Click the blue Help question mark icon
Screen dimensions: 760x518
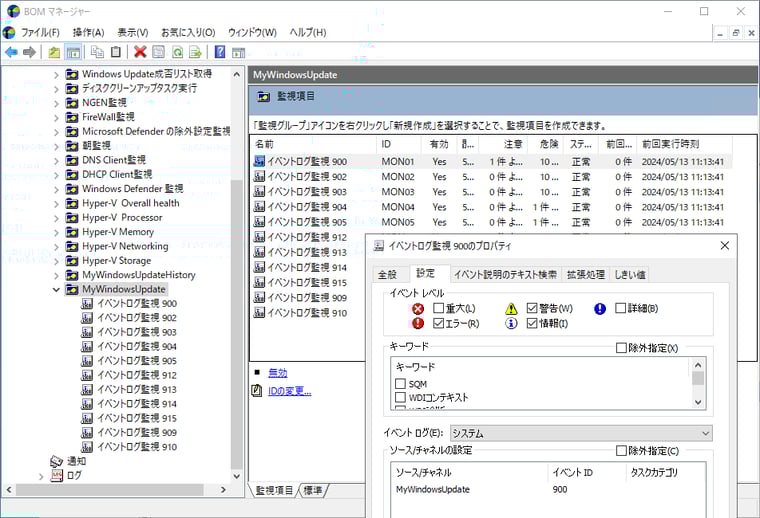point(220,52)
